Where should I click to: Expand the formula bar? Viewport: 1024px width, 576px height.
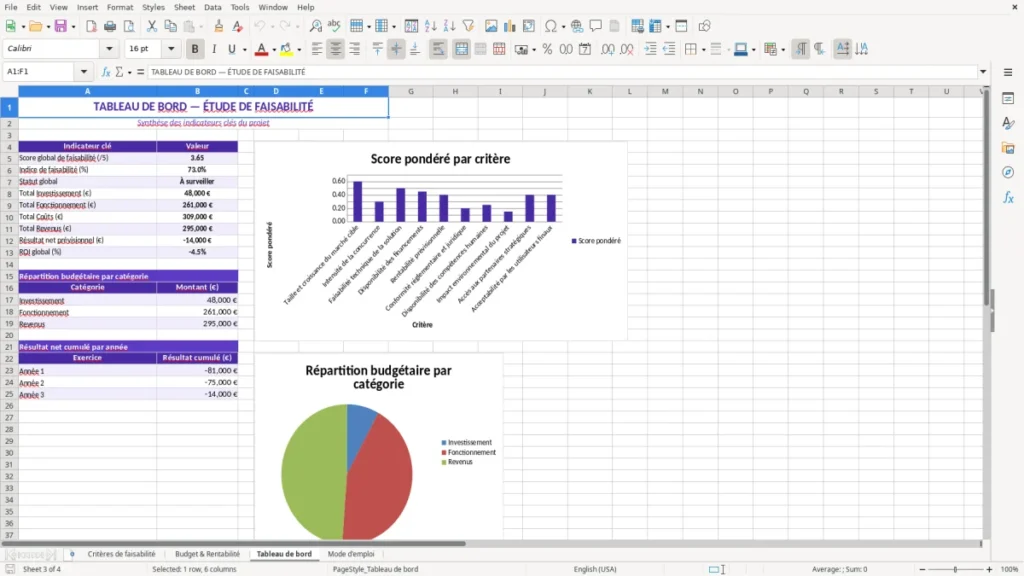point(983,72)
